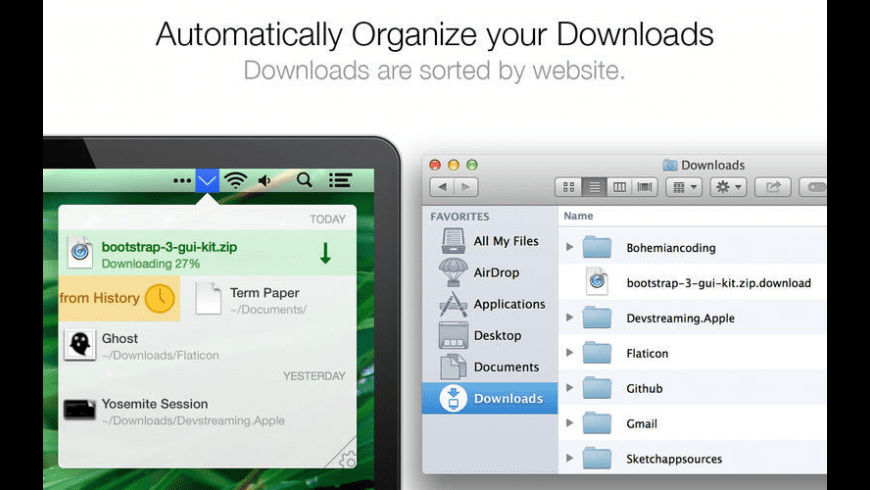Select bootstrap-3-gui-kit.zip.download file name

point(719,283)
